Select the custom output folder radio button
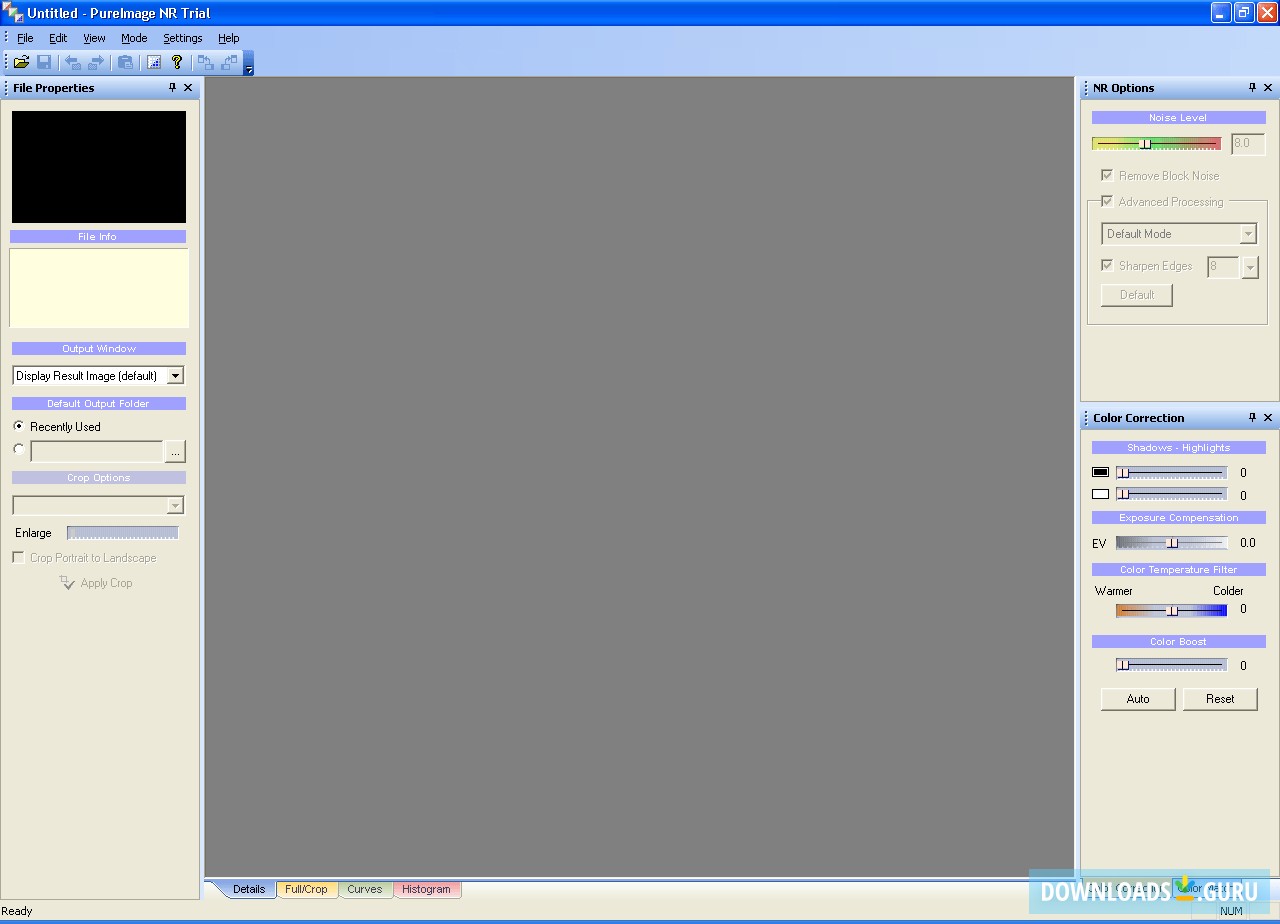The width and height of the screenshot is (1280, 924). [19, 449]
